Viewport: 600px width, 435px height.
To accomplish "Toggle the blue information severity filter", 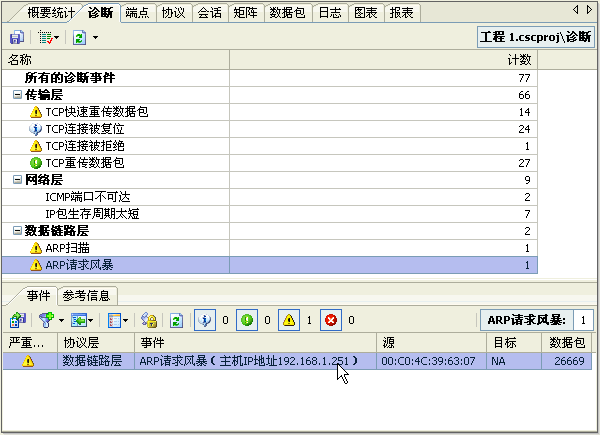I will 204,320.
